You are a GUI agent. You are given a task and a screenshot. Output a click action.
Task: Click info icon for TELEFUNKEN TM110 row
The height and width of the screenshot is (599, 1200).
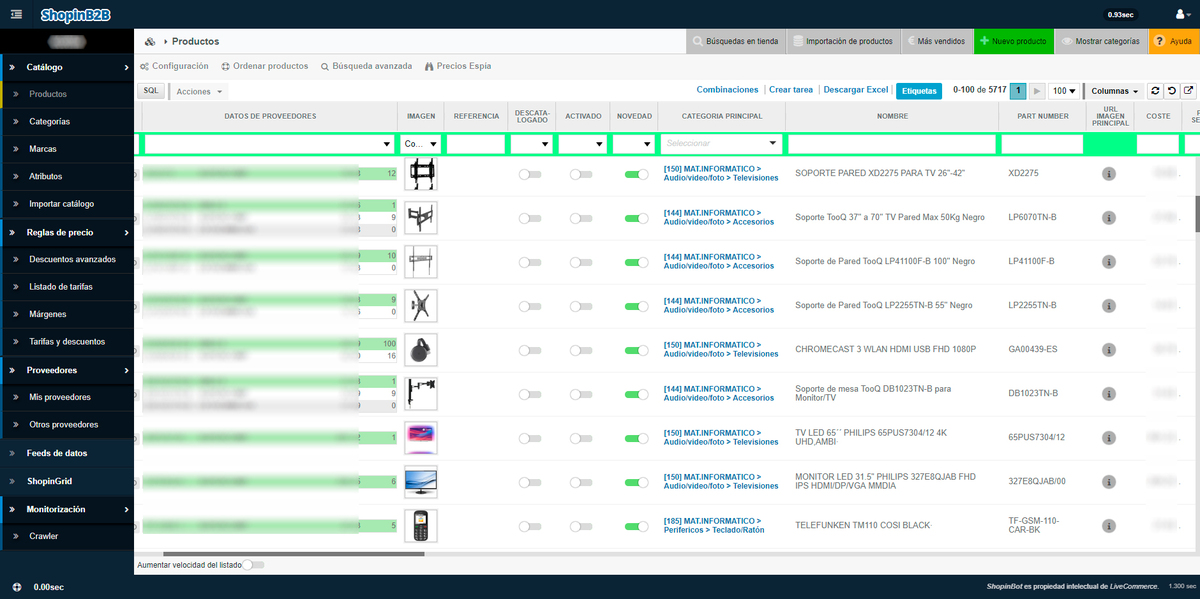1109,526
